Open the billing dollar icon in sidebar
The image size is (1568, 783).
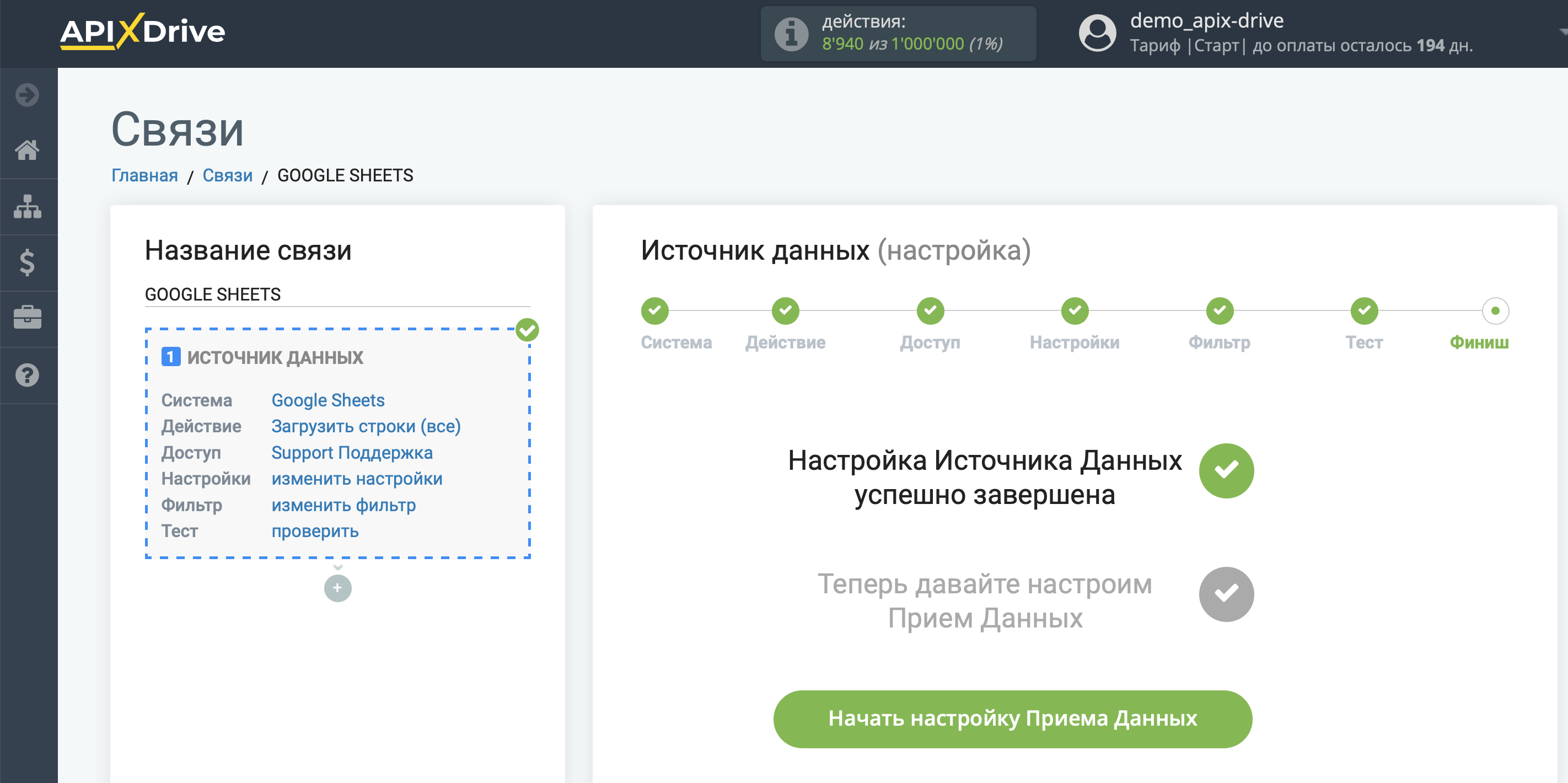coord(28,262)
